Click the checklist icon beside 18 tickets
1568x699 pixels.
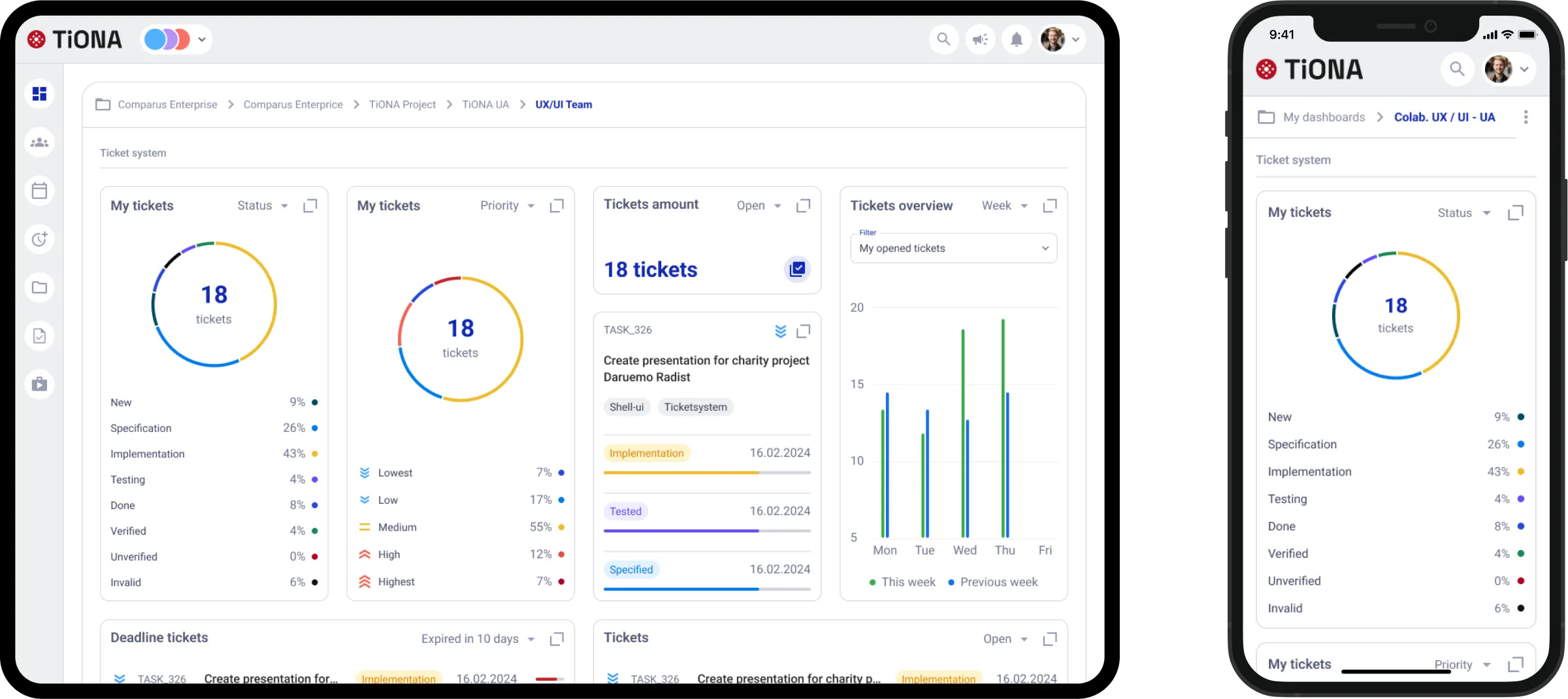(797, 269)
